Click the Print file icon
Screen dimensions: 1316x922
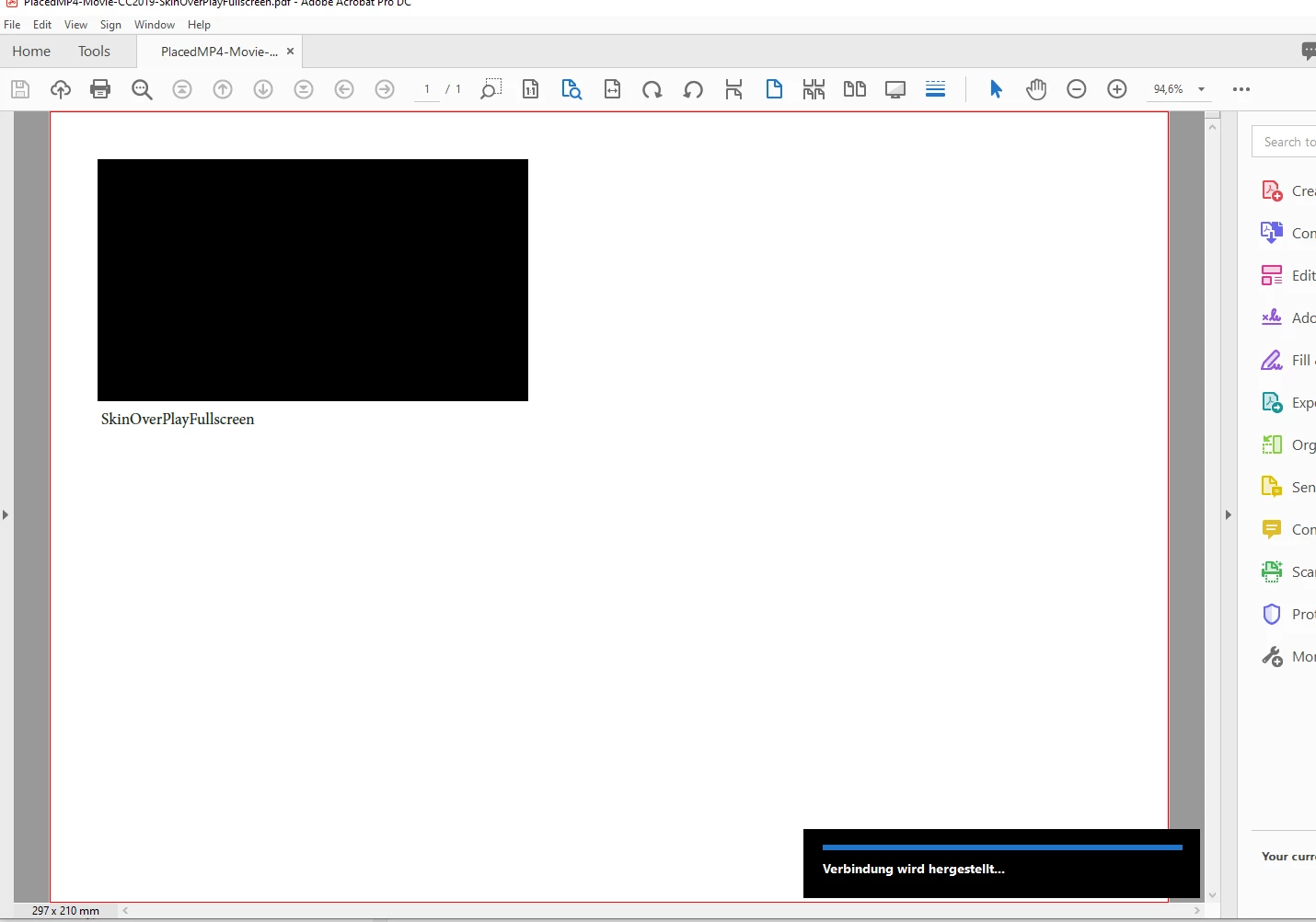[x=100, y=89]
